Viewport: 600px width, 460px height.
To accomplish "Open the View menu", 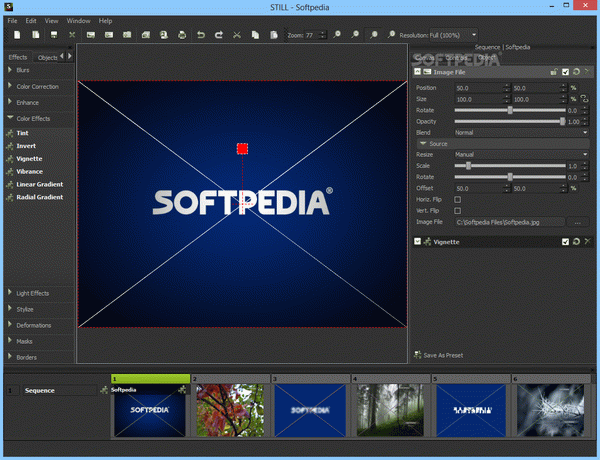I will [x=51, y=21].
